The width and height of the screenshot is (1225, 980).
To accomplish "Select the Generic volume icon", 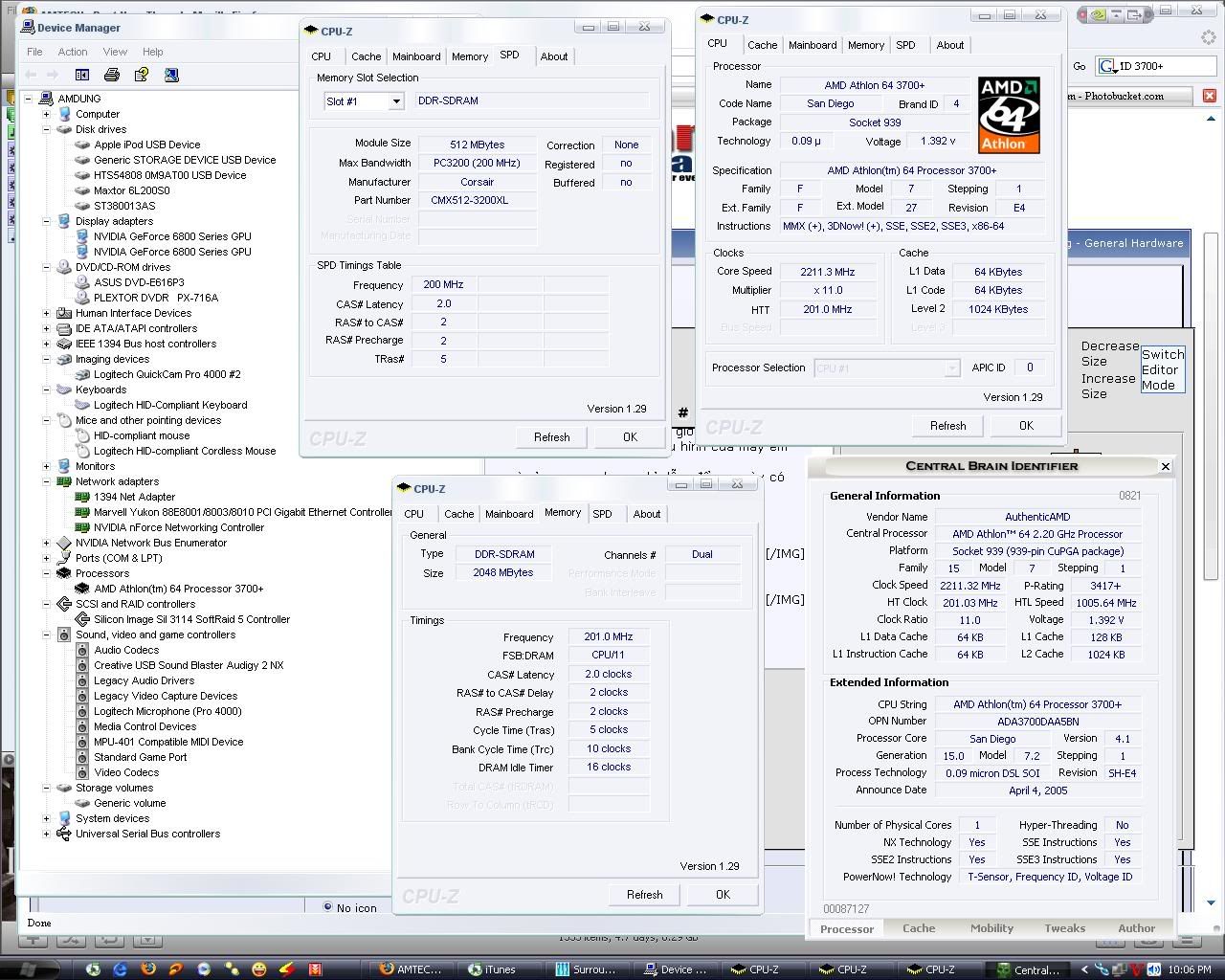I will point(82,803).
